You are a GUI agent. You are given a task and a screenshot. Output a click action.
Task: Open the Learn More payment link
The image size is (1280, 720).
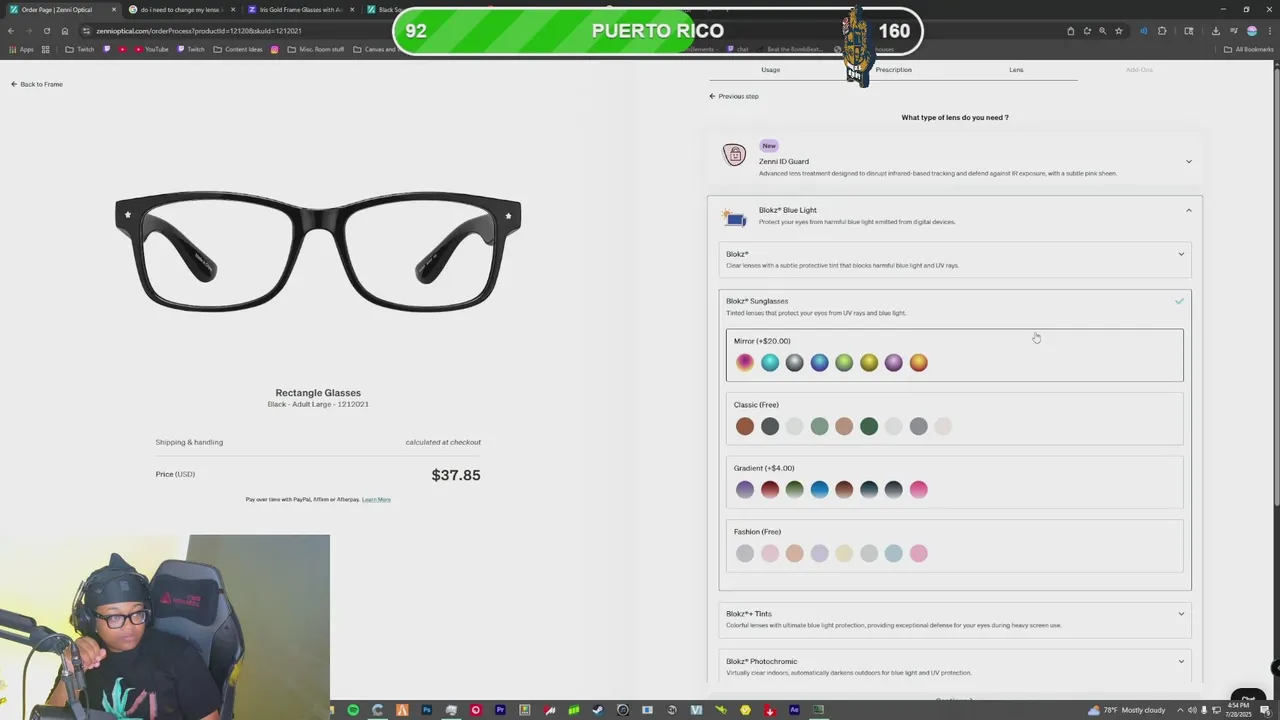(376, 499)
